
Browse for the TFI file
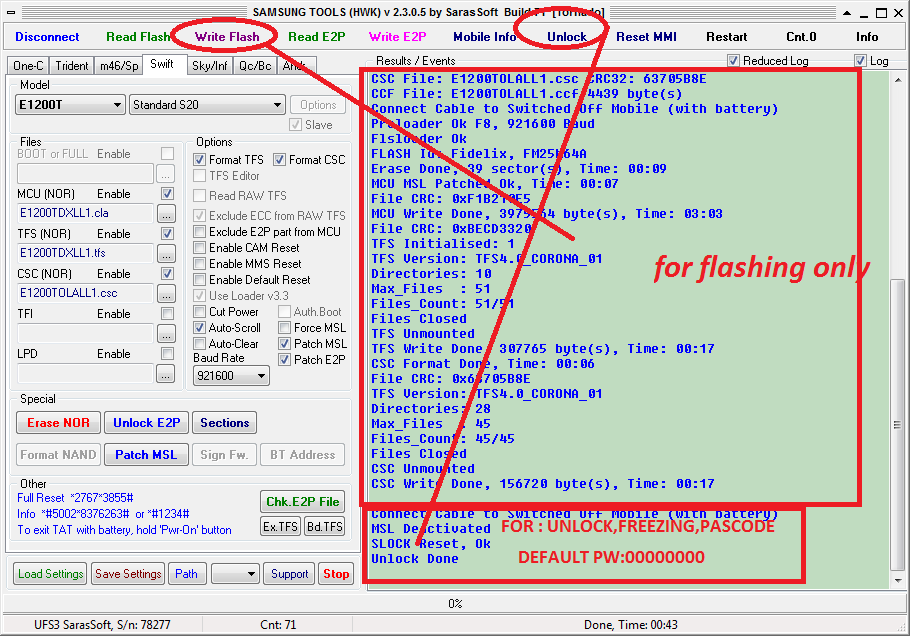tap(166, 334)
